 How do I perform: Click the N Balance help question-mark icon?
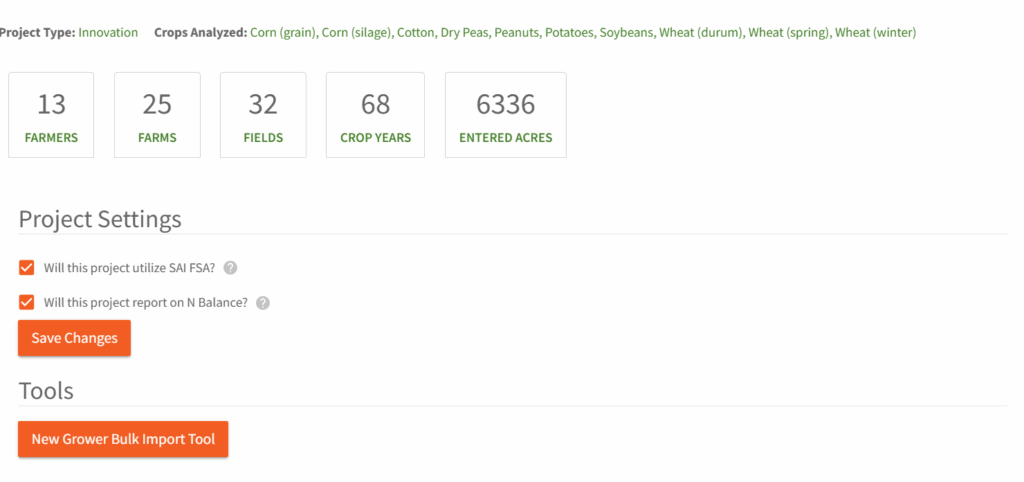click(263, 303)
